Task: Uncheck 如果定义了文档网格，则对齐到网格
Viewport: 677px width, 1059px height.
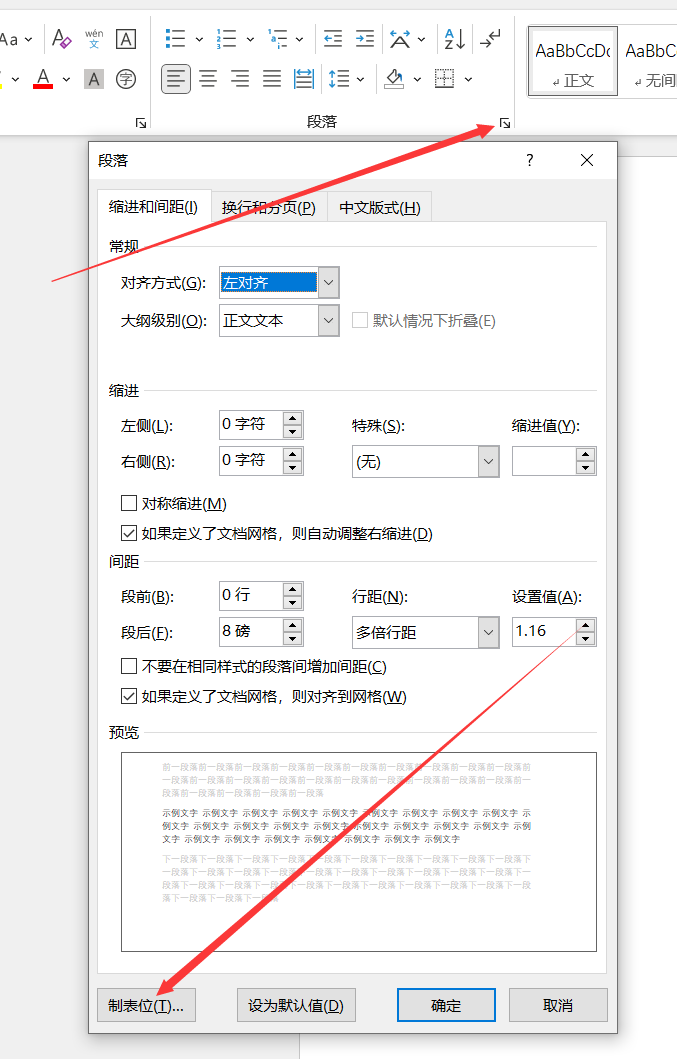Action: pos(128,696)
